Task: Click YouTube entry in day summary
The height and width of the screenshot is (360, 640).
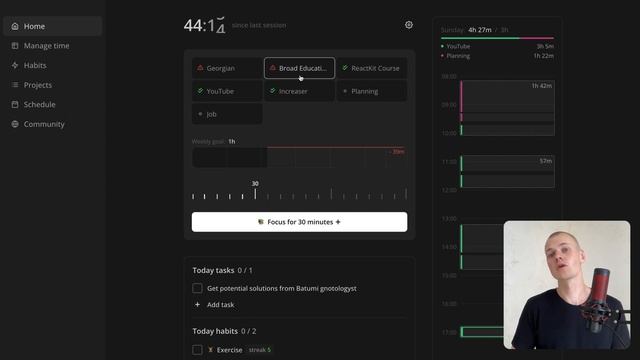Action: pyautogui.click(x=497, y=47)
